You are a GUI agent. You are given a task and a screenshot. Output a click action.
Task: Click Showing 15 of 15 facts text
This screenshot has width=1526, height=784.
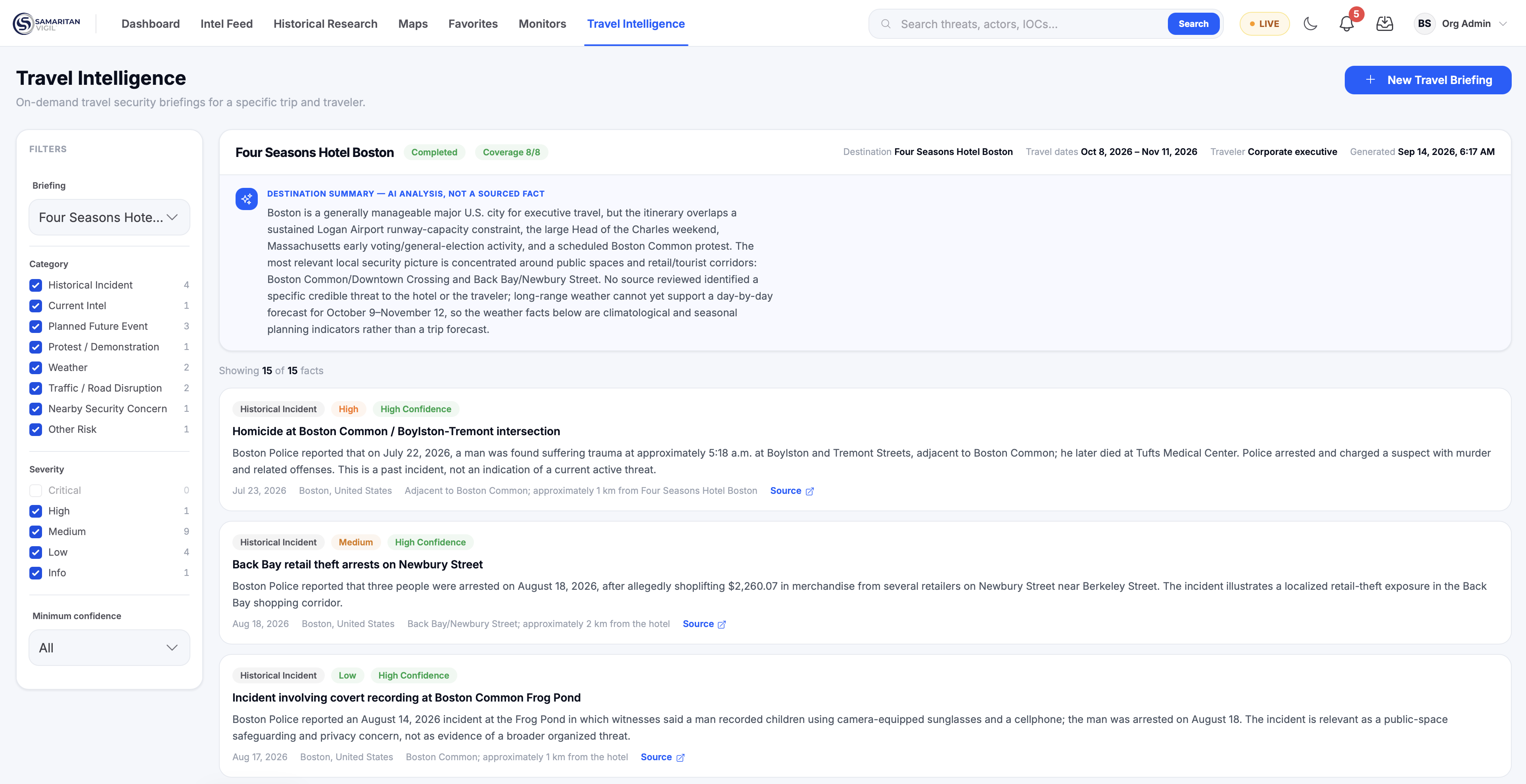click(271, 371)
